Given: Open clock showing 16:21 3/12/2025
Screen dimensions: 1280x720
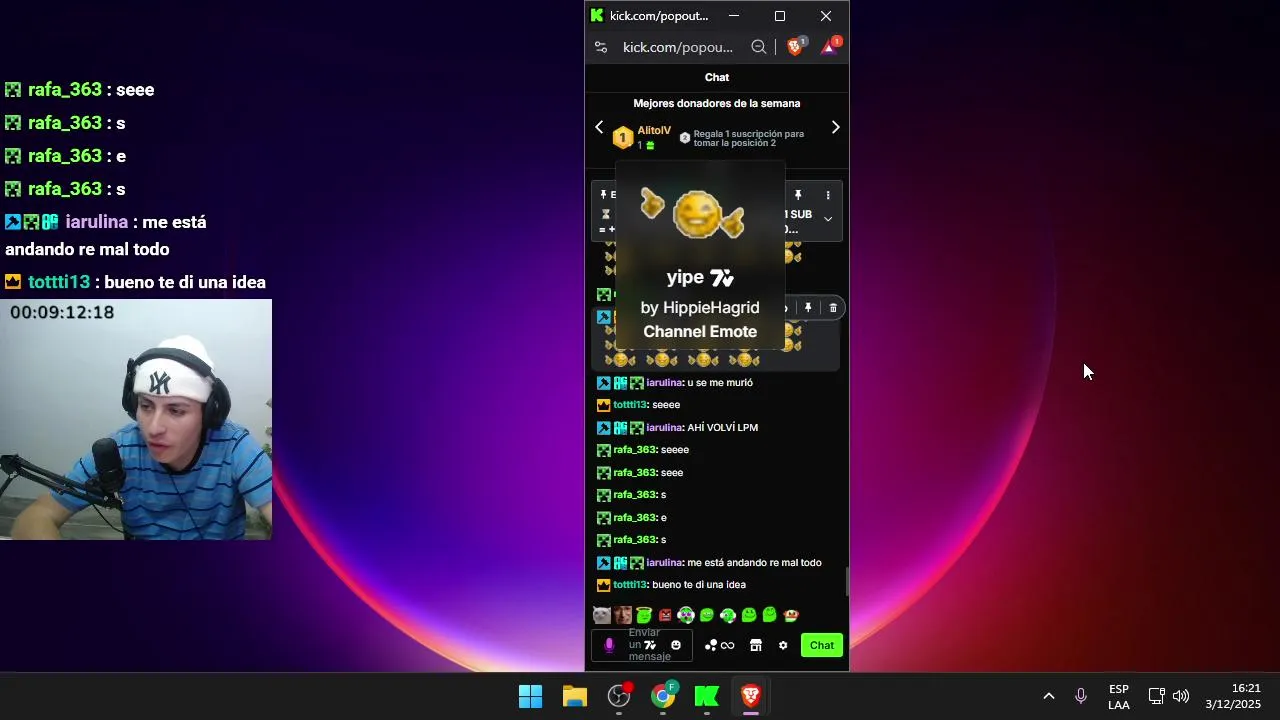Looking at the screenshot, I should pos(1233,696).
